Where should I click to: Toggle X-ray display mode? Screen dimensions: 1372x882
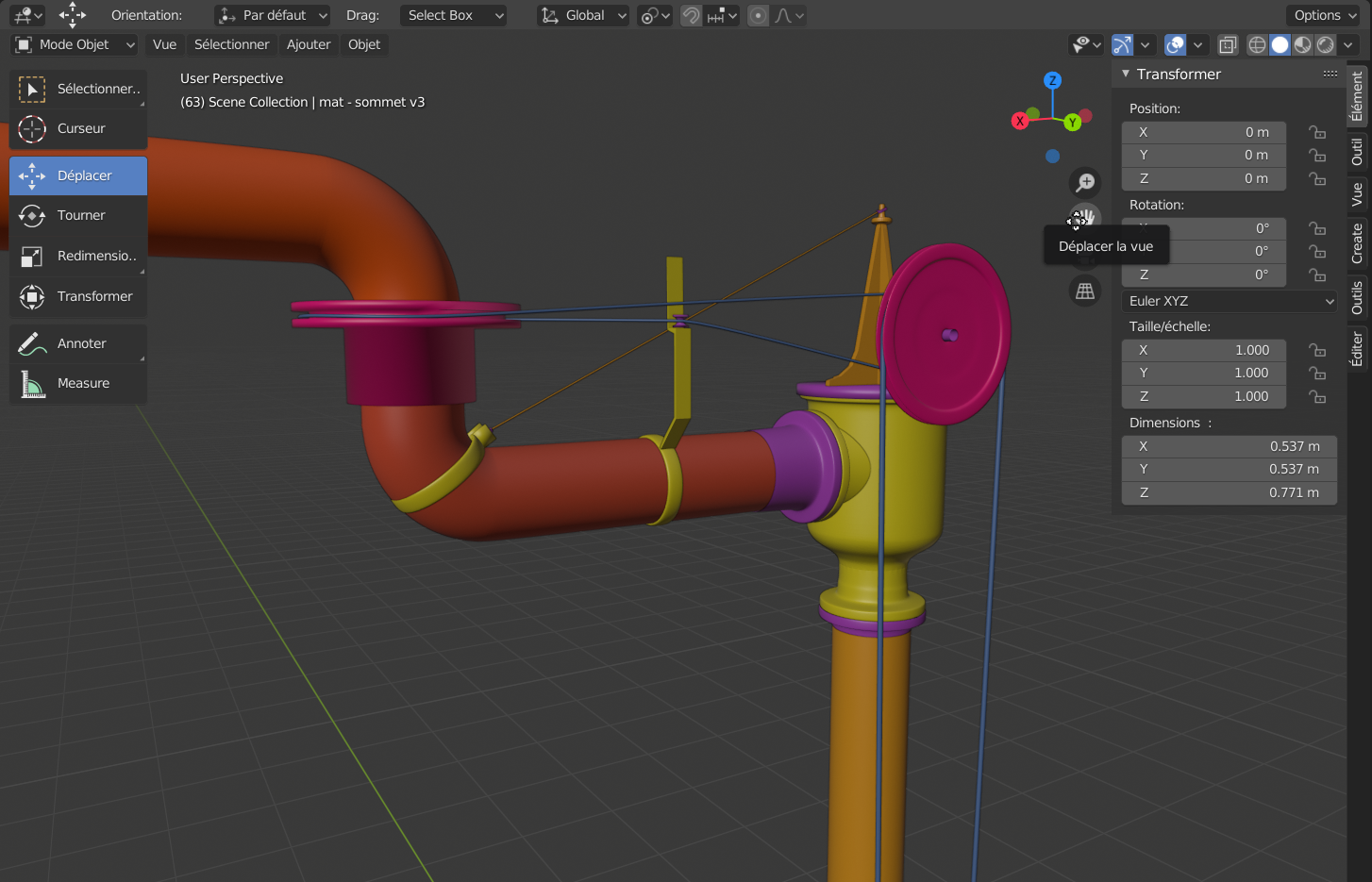1228,45
